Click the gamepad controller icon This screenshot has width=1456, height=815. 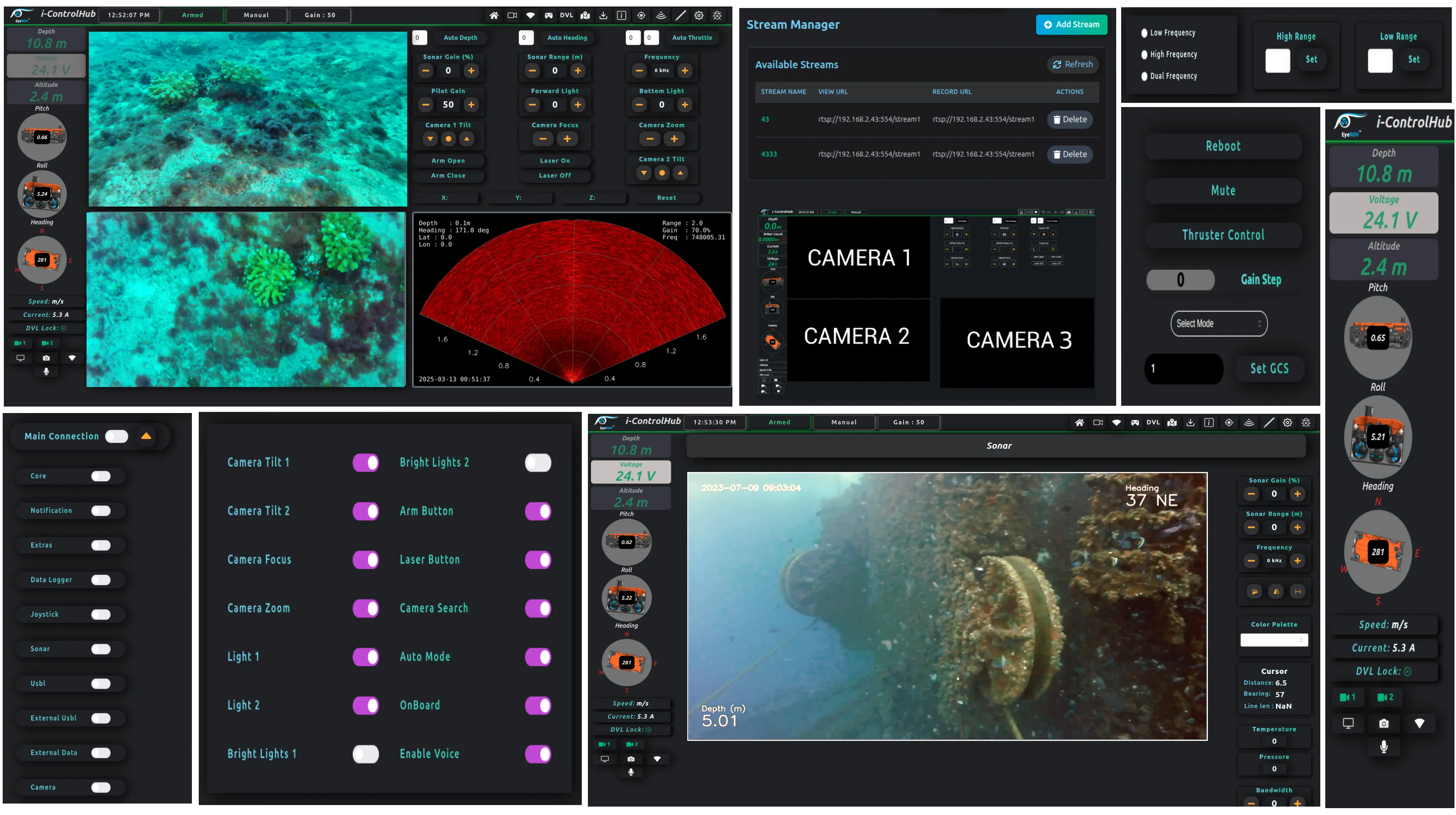tap(548, 15)
